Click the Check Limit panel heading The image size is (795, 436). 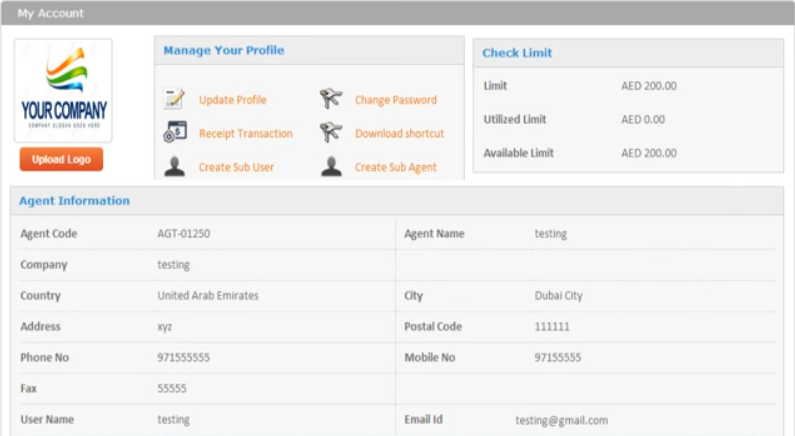point(517,53)
